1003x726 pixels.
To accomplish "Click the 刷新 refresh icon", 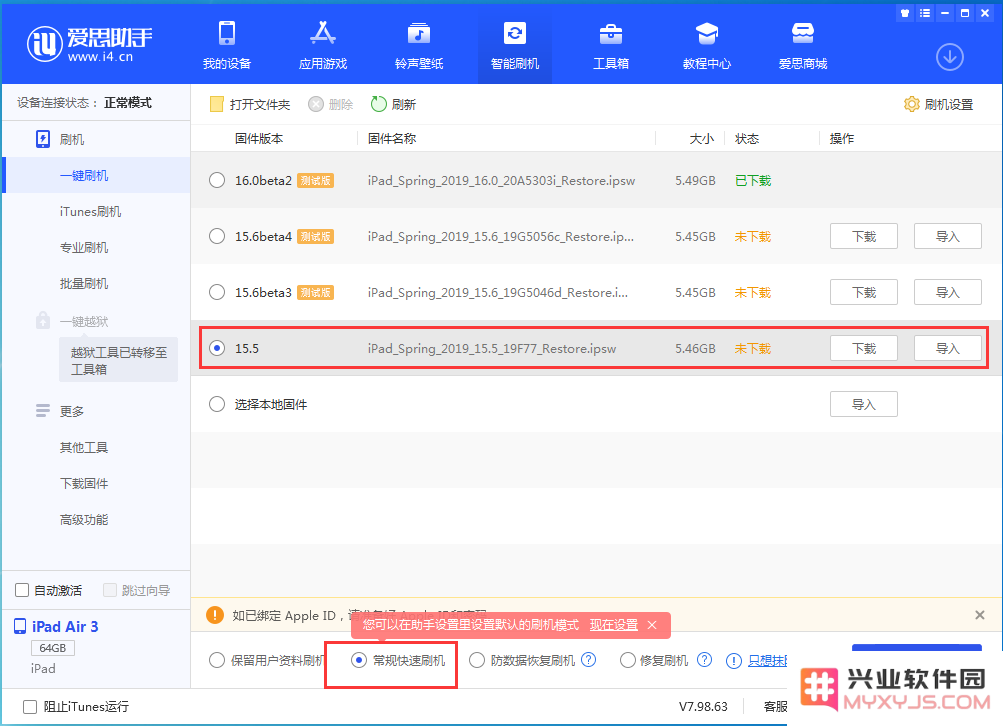I will [379, 104].
